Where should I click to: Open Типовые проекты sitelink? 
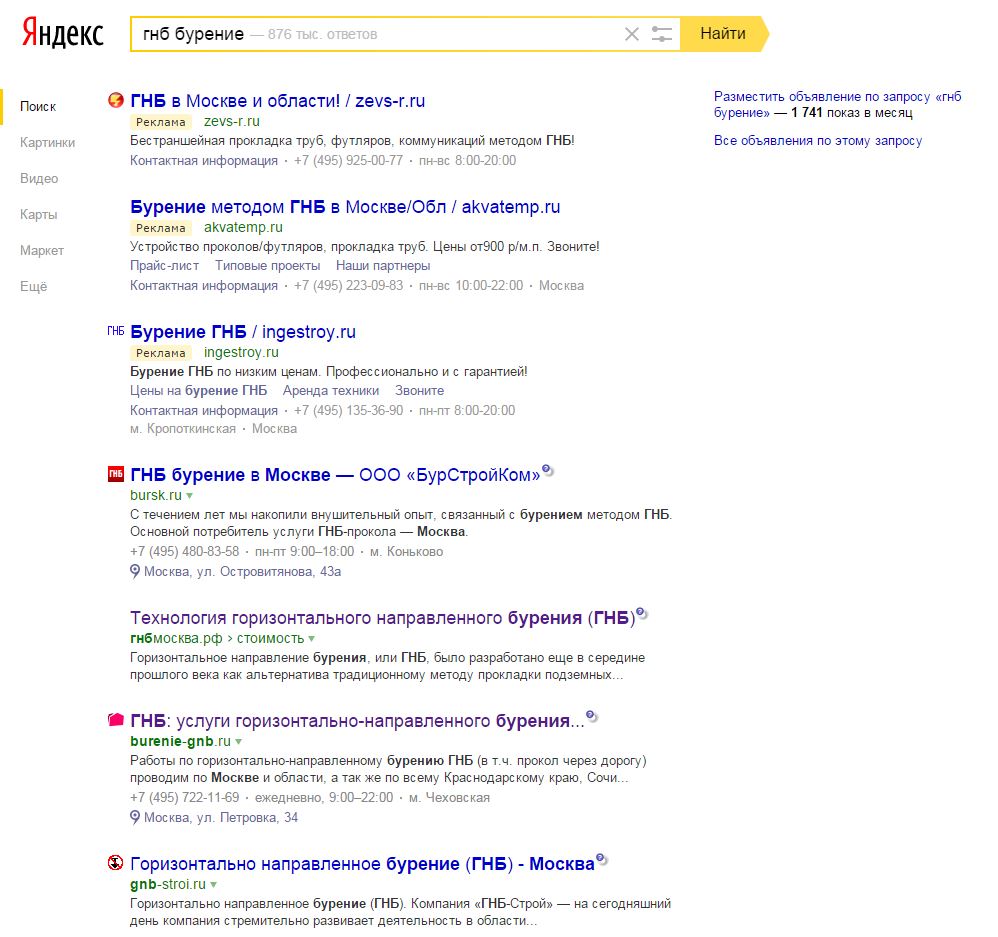[x=267, y=265]
